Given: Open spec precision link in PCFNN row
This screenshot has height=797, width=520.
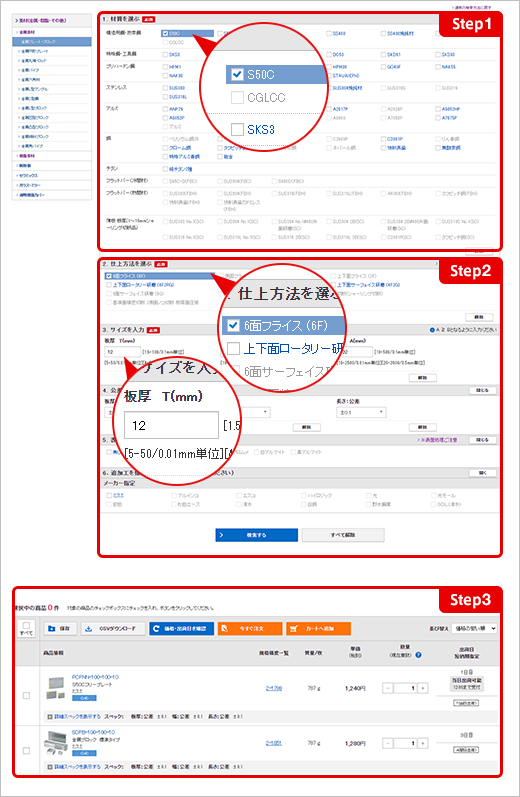Looking at the screenshot, I should [x=273, y=688].
